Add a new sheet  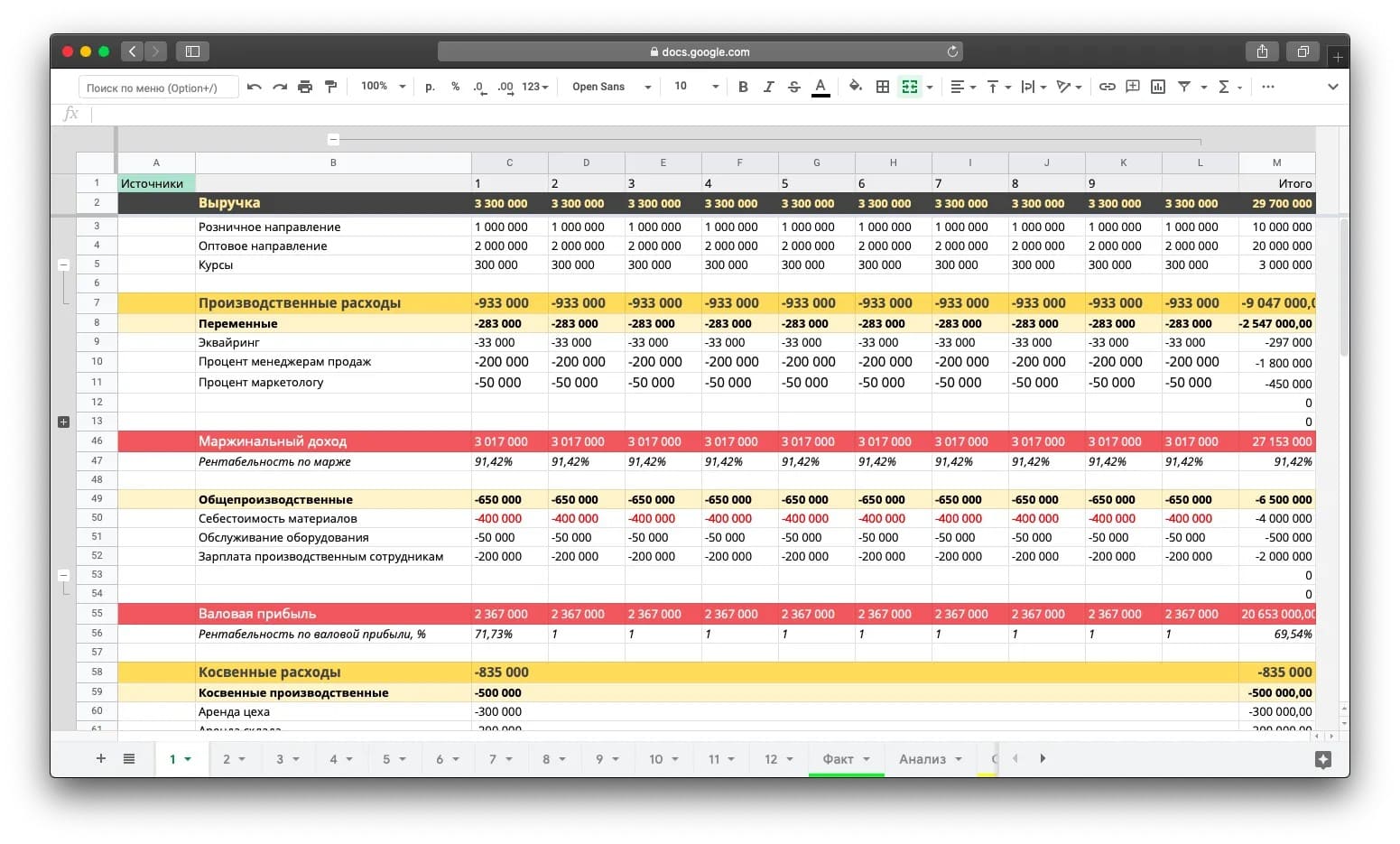point(101,758)
